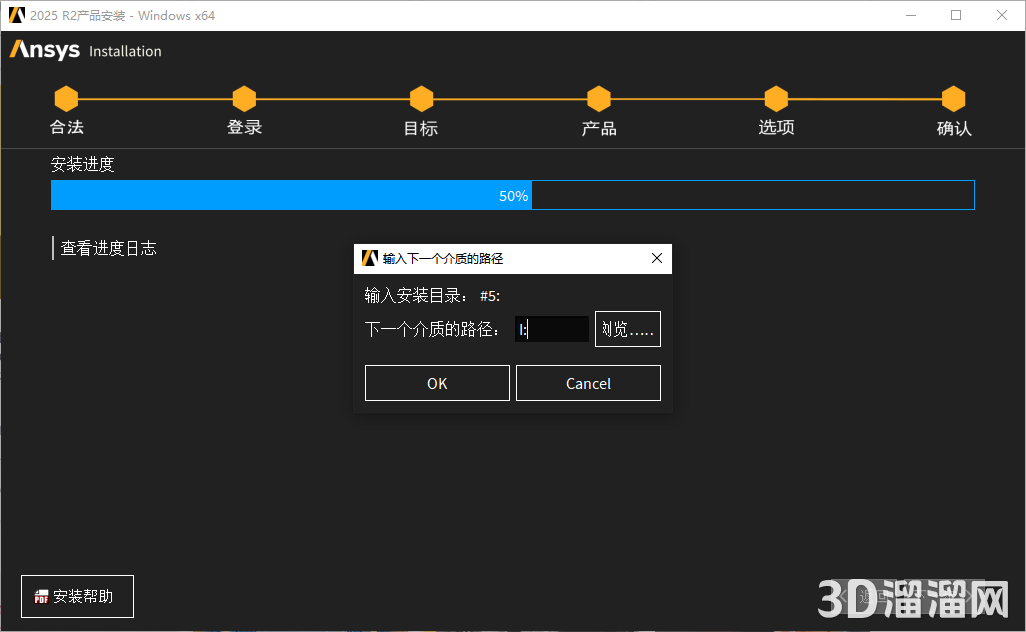Click the Ansys icon in the dialog titlebar
The image size is (1026, 632).
click(367, 258)
